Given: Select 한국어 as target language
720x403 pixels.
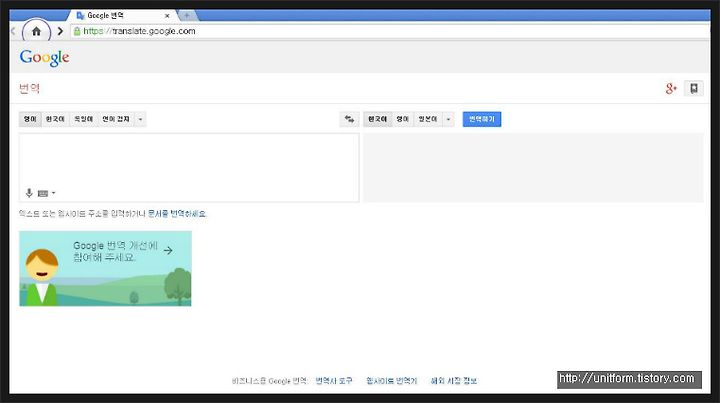Looking at the screenshot, I should coord(377,119).
